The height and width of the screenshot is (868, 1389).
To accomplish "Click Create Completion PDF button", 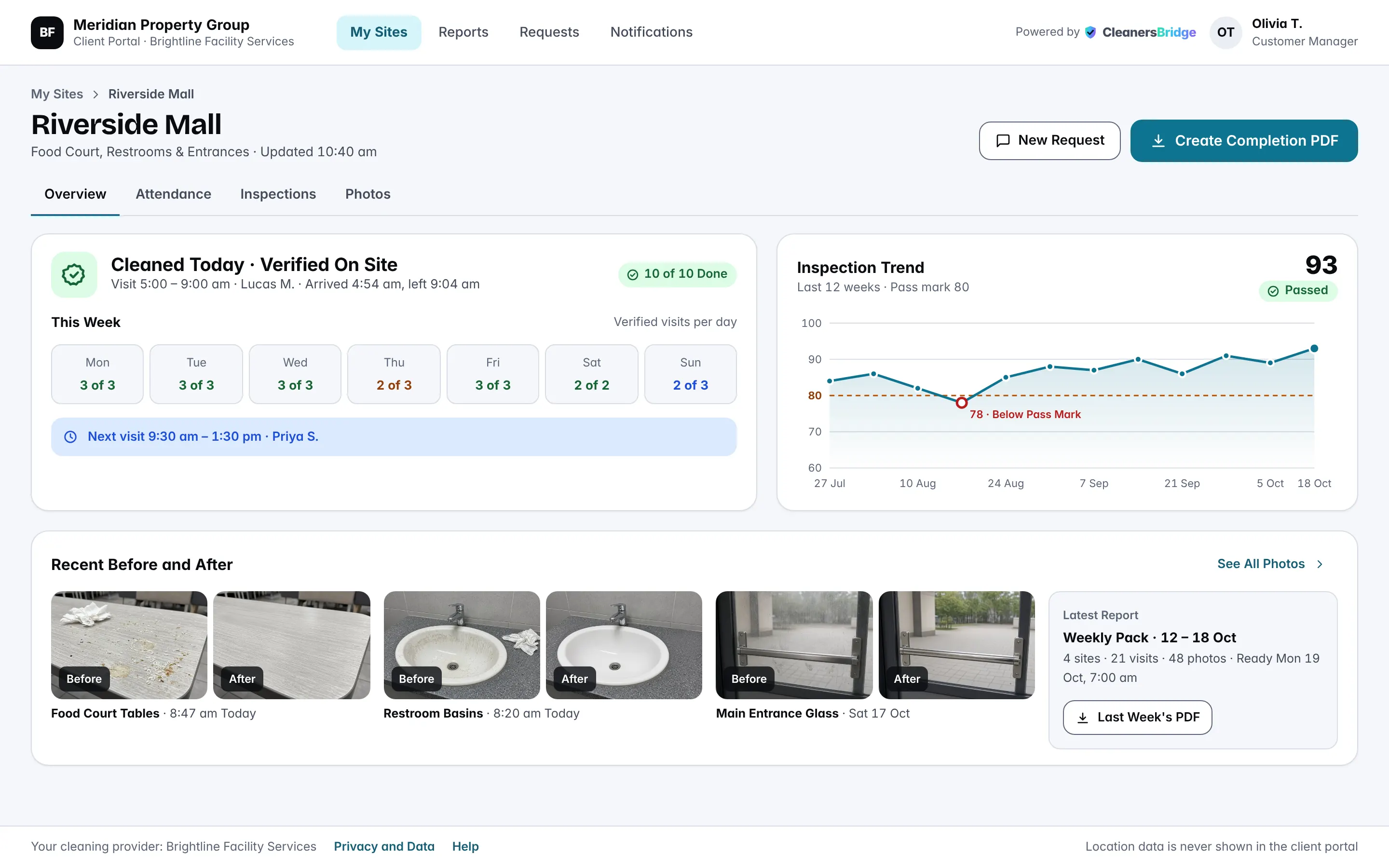I will (1244, 141).
